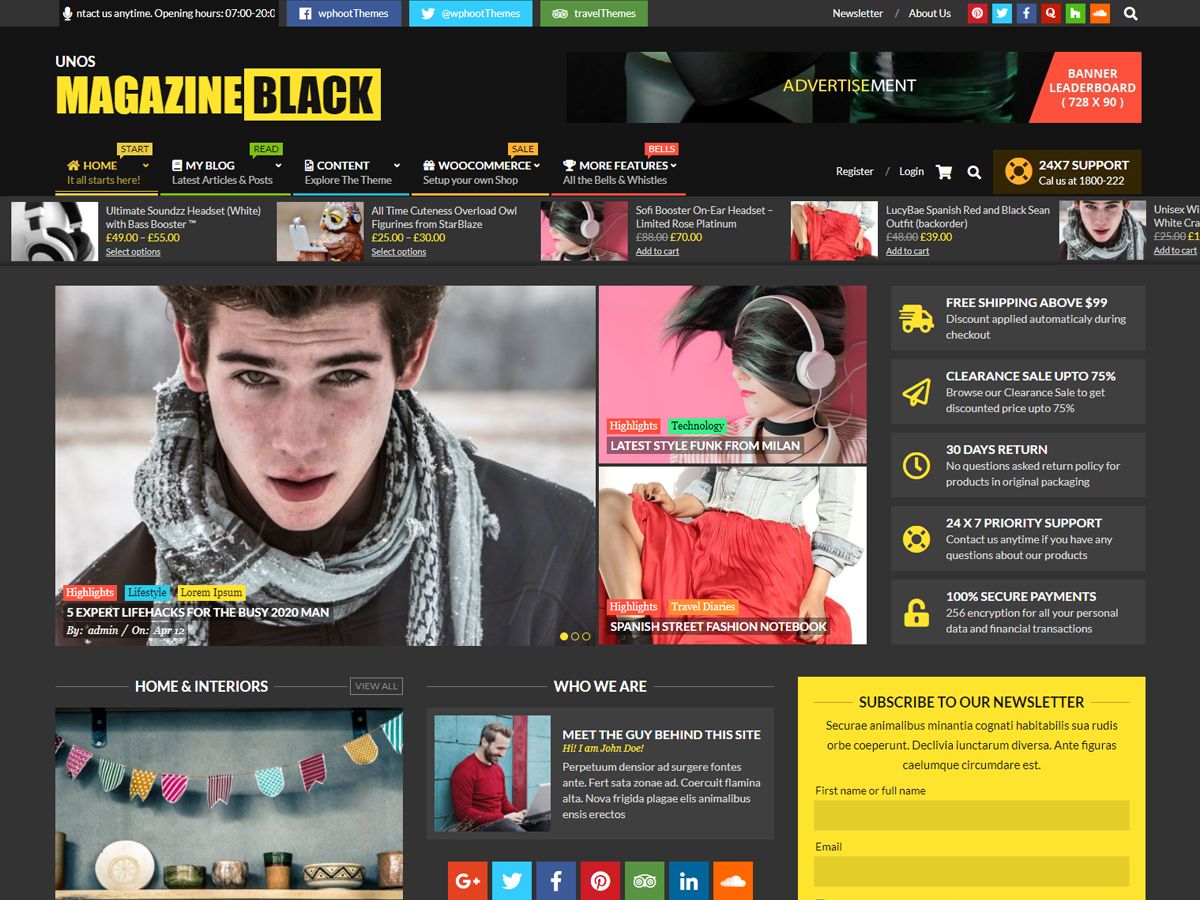Image resolution: width=1200 pixels, height=900 pixels.
Task: Click the Quora icon in the top bar
Action: [x=1052, y=14]
